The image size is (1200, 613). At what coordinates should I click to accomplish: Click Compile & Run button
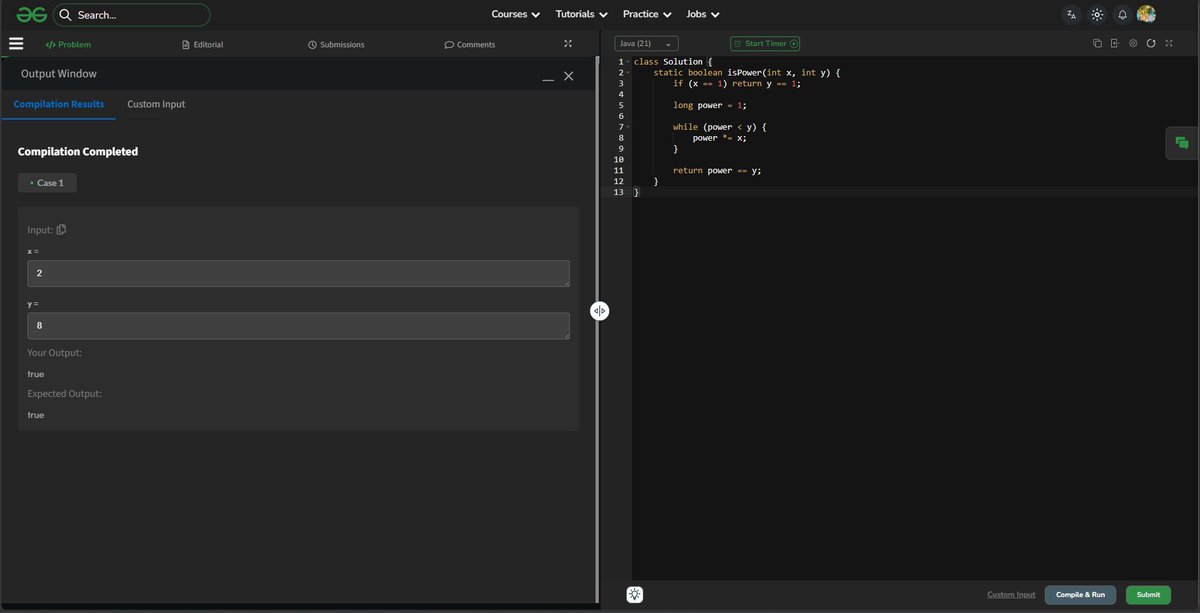[1080, 595]
